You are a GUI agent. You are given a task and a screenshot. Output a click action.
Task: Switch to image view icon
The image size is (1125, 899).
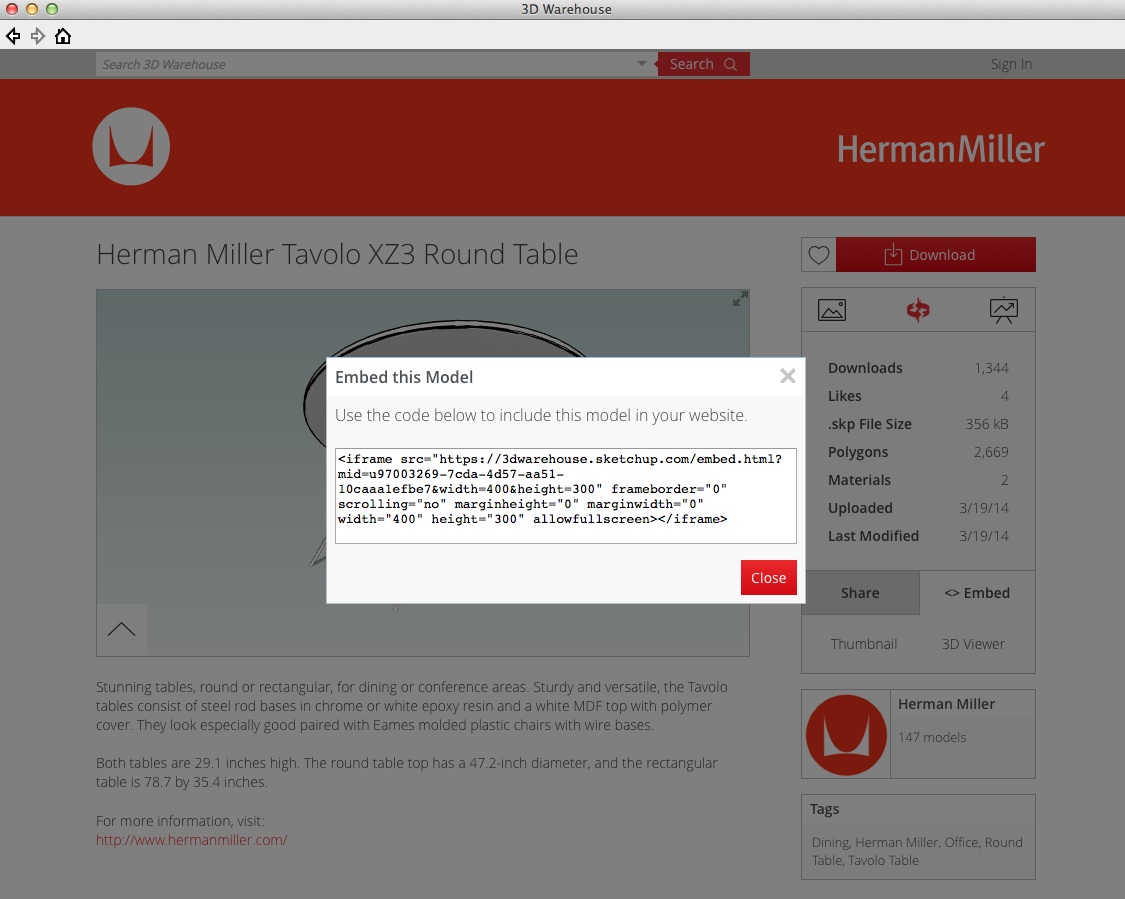pyautogui.click(x=832, y=310)
